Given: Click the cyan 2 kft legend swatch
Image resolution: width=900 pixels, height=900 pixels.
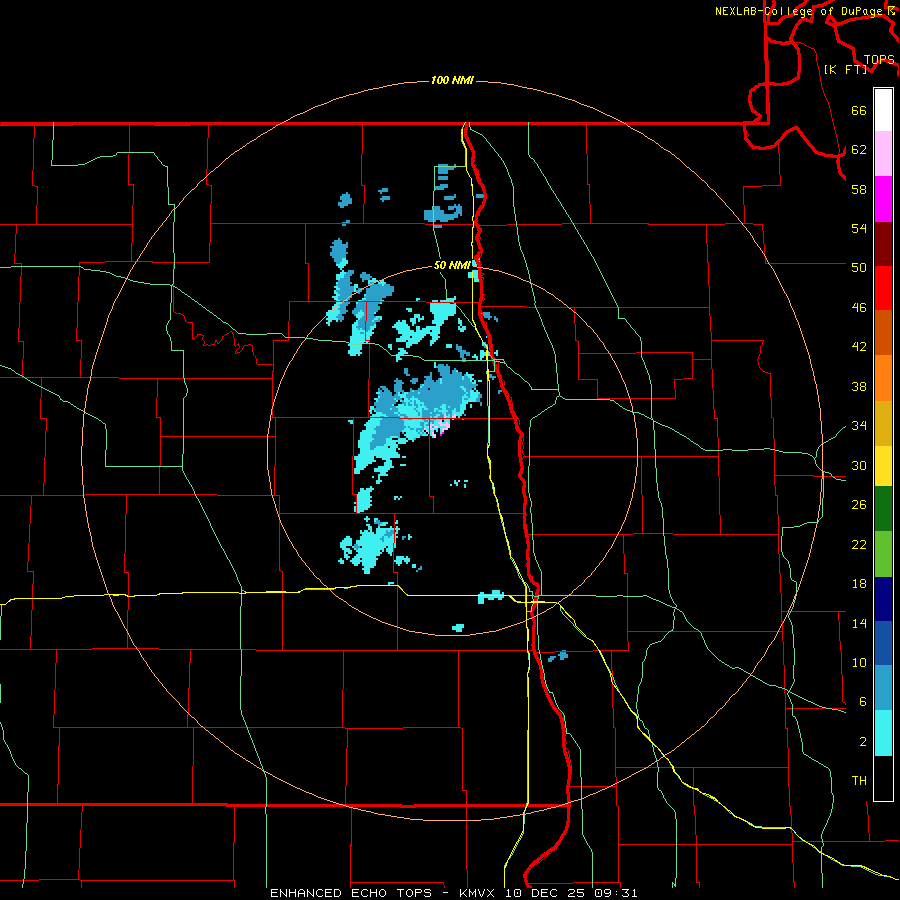Looking at the screenshot, I should [x=883, y=733].
